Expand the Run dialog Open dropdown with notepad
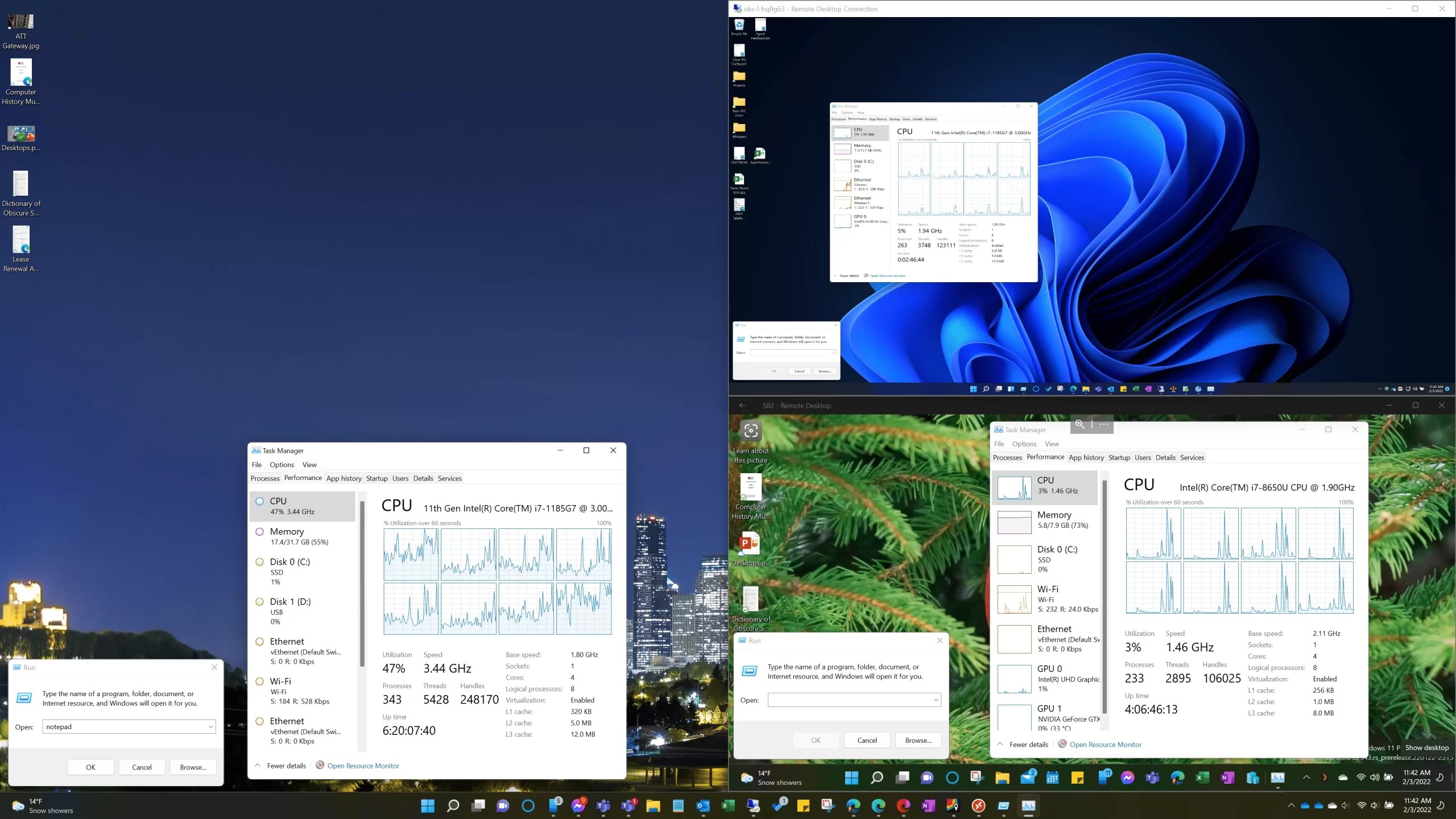This screenshot has height=819, width=1456. click(x=210, y=727)
